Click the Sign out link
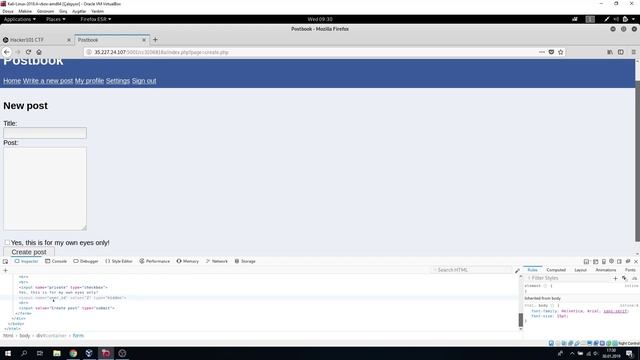 coord(144,81)
